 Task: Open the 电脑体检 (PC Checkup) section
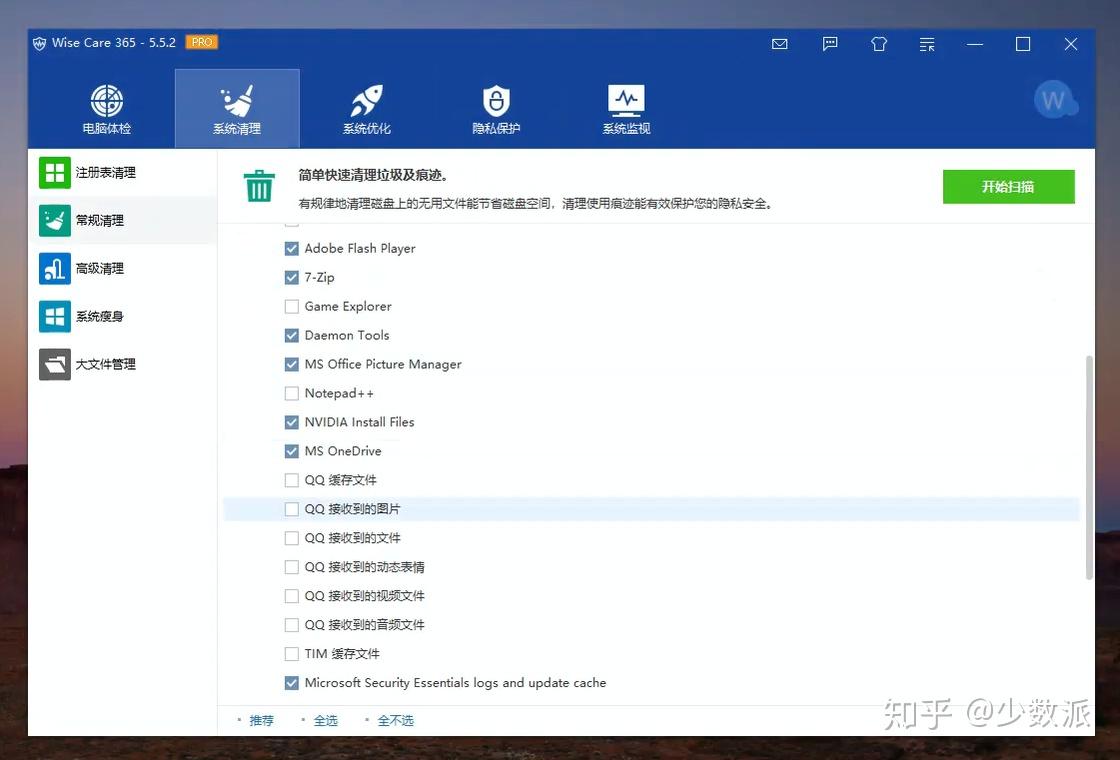(x=106, y=107)
